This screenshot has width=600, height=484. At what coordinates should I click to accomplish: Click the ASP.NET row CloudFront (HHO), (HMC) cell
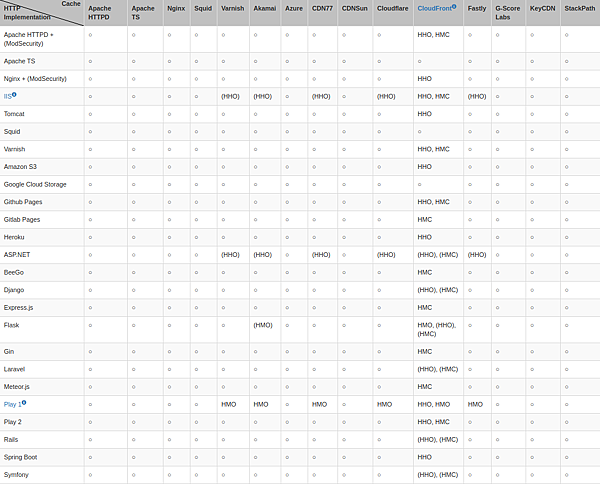click(x=438, y=255)
